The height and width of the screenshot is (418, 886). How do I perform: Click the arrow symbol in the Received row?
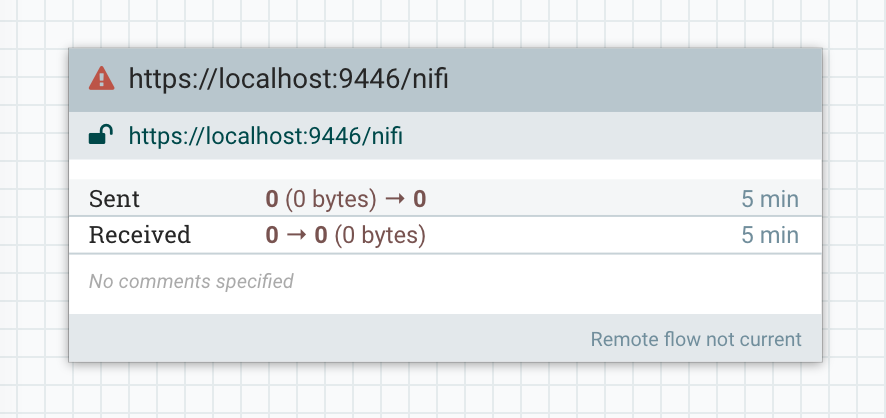click(296, 235)
